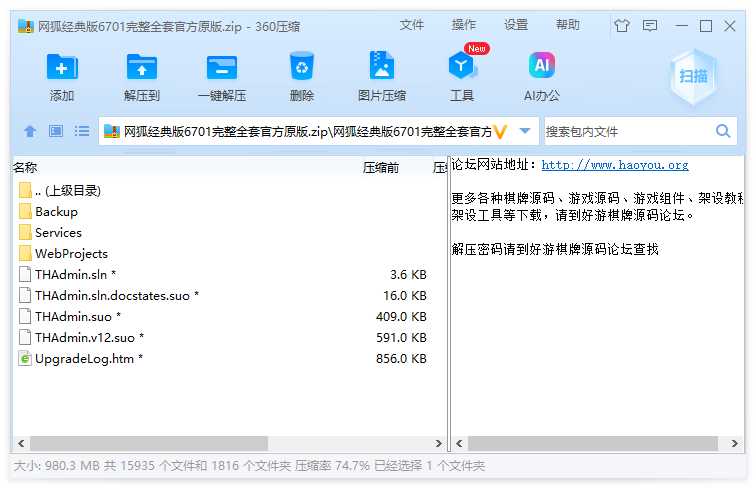Open the 工具 (Tools) icon
The width and height of the screenshot is (756, 488).
click(x=462, y=66)
